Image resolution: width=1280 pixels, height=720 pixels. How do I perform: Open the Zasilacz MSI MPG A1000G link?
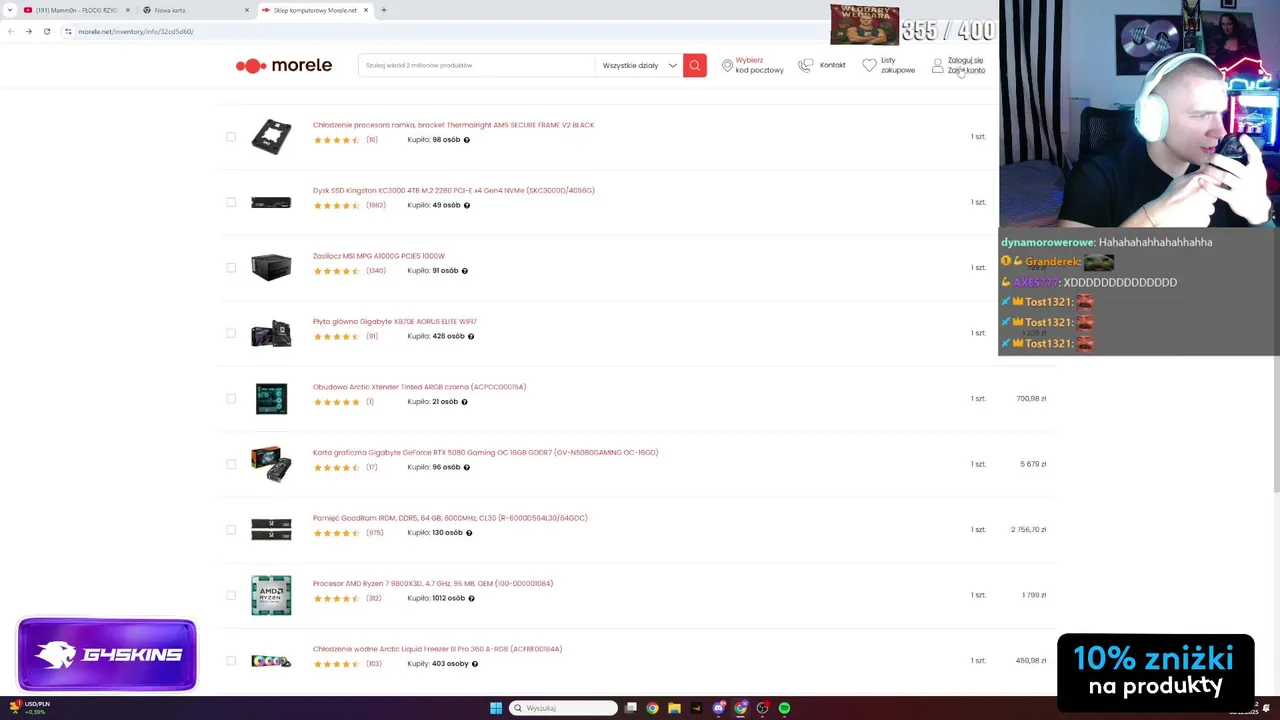point(379,256)
